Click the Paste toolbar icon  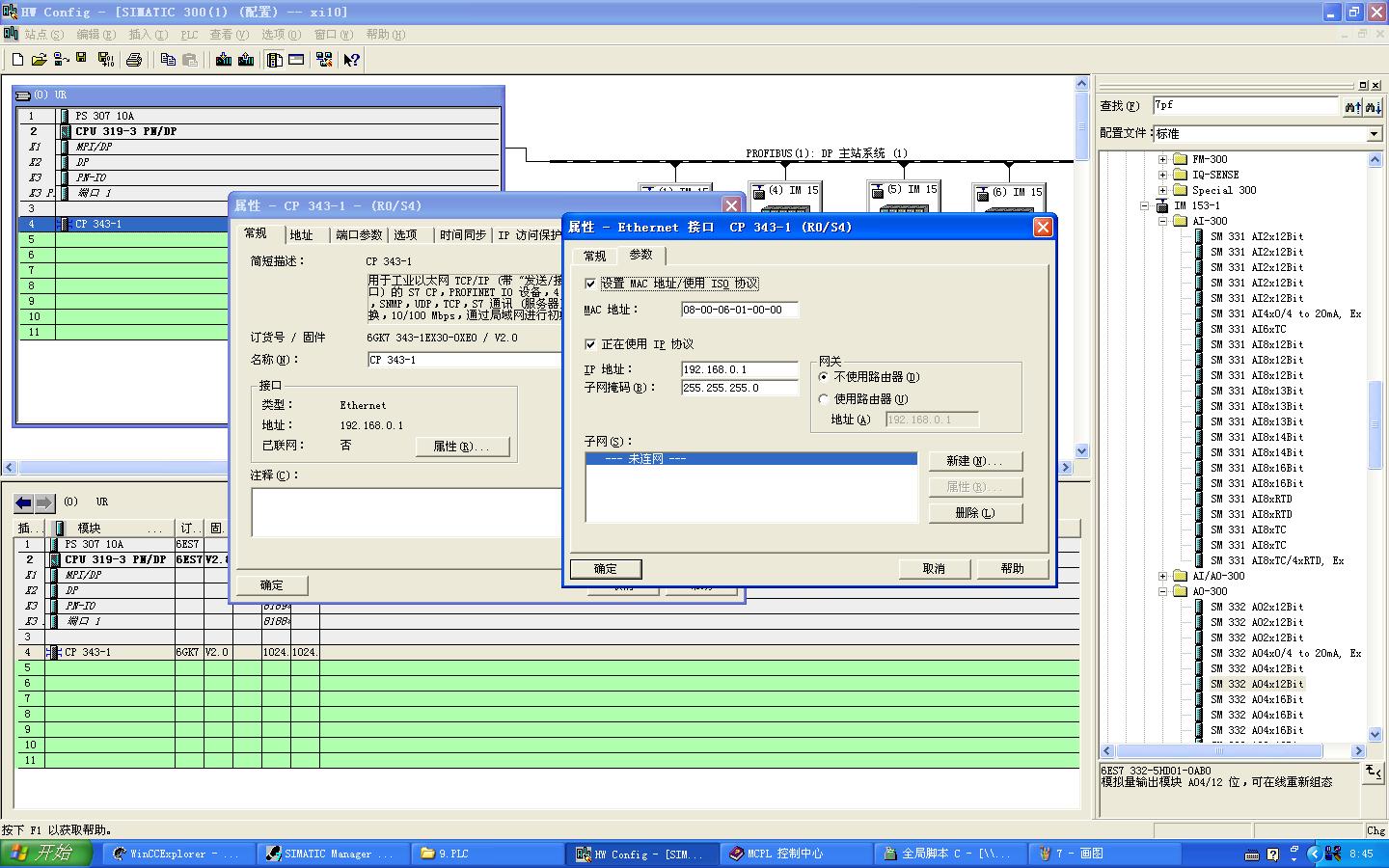190,60
